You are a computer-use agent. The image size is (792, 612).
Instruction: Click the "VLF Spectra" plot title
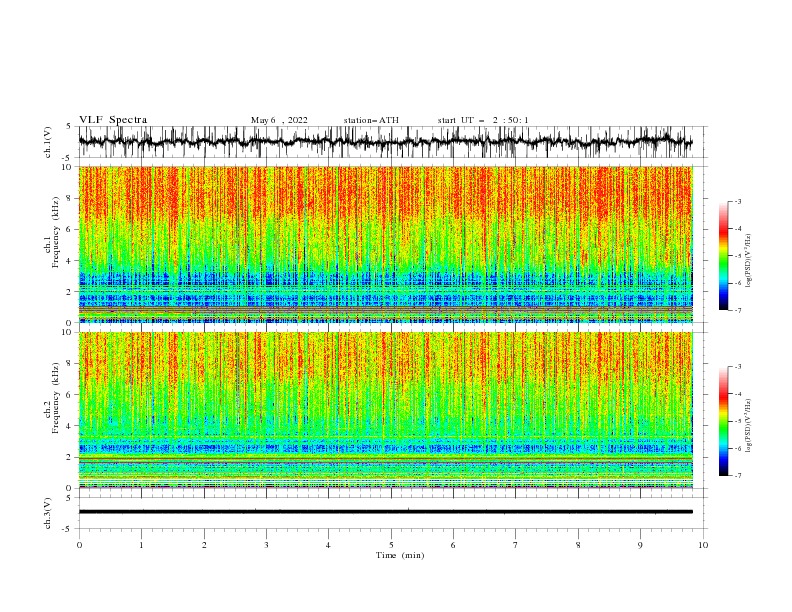[113, 120]
